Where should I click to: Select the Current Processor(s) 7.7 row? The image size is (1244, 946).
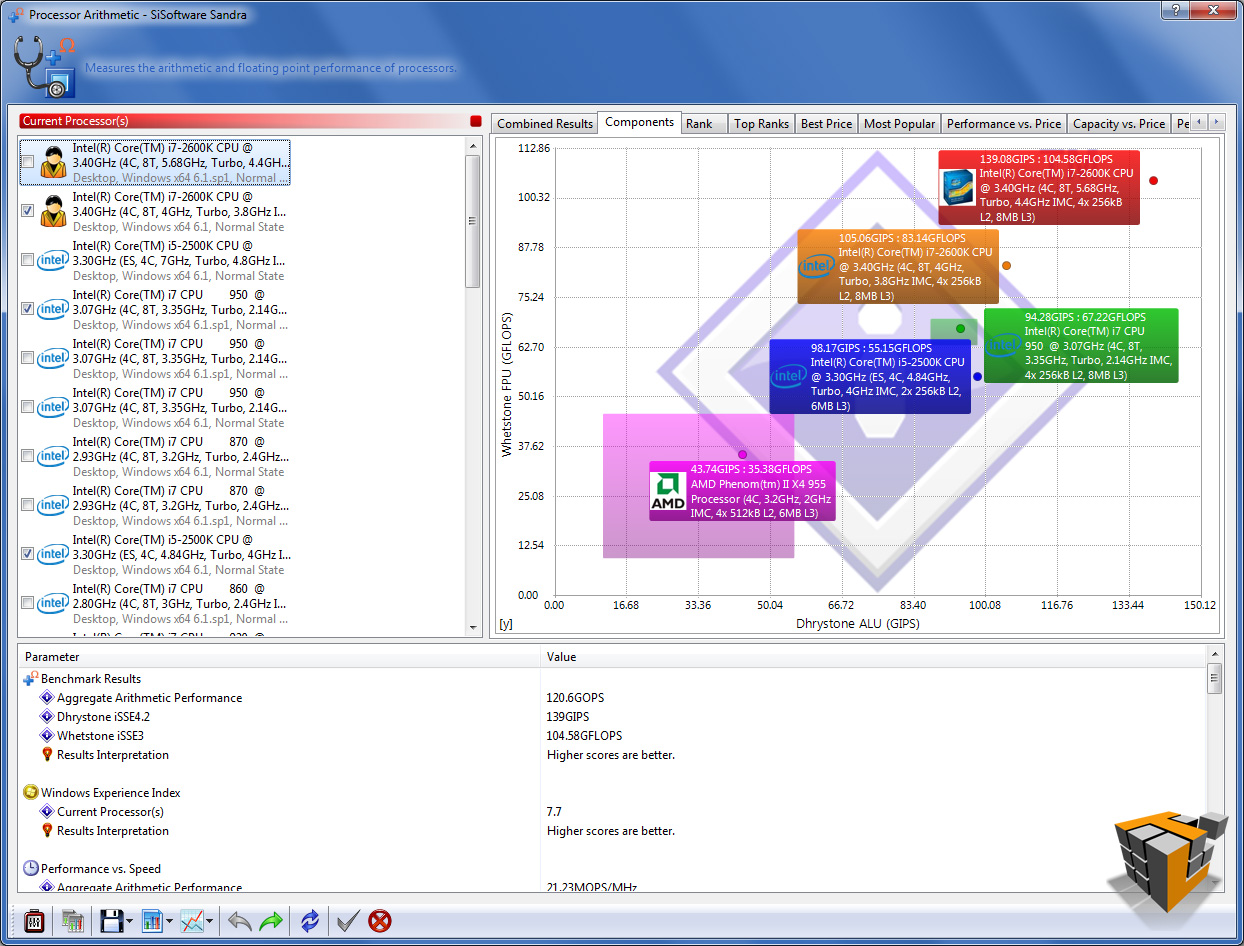(x=612, y=812)
